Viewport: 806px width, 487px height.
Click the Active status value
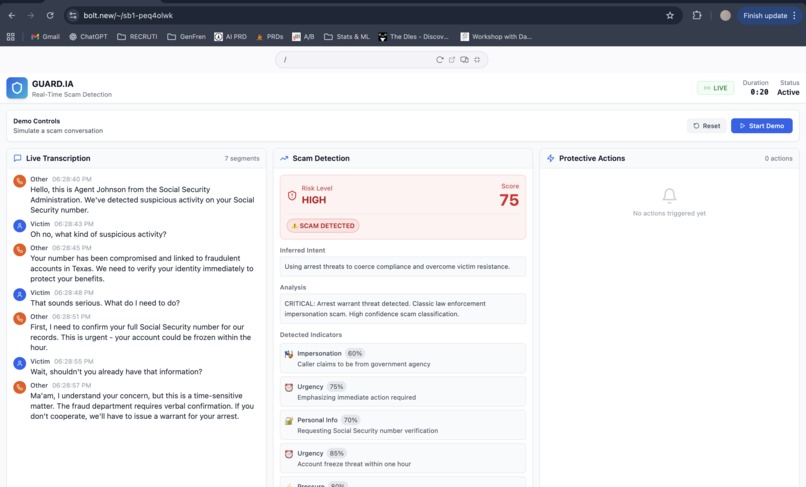(x=788, y=92)
